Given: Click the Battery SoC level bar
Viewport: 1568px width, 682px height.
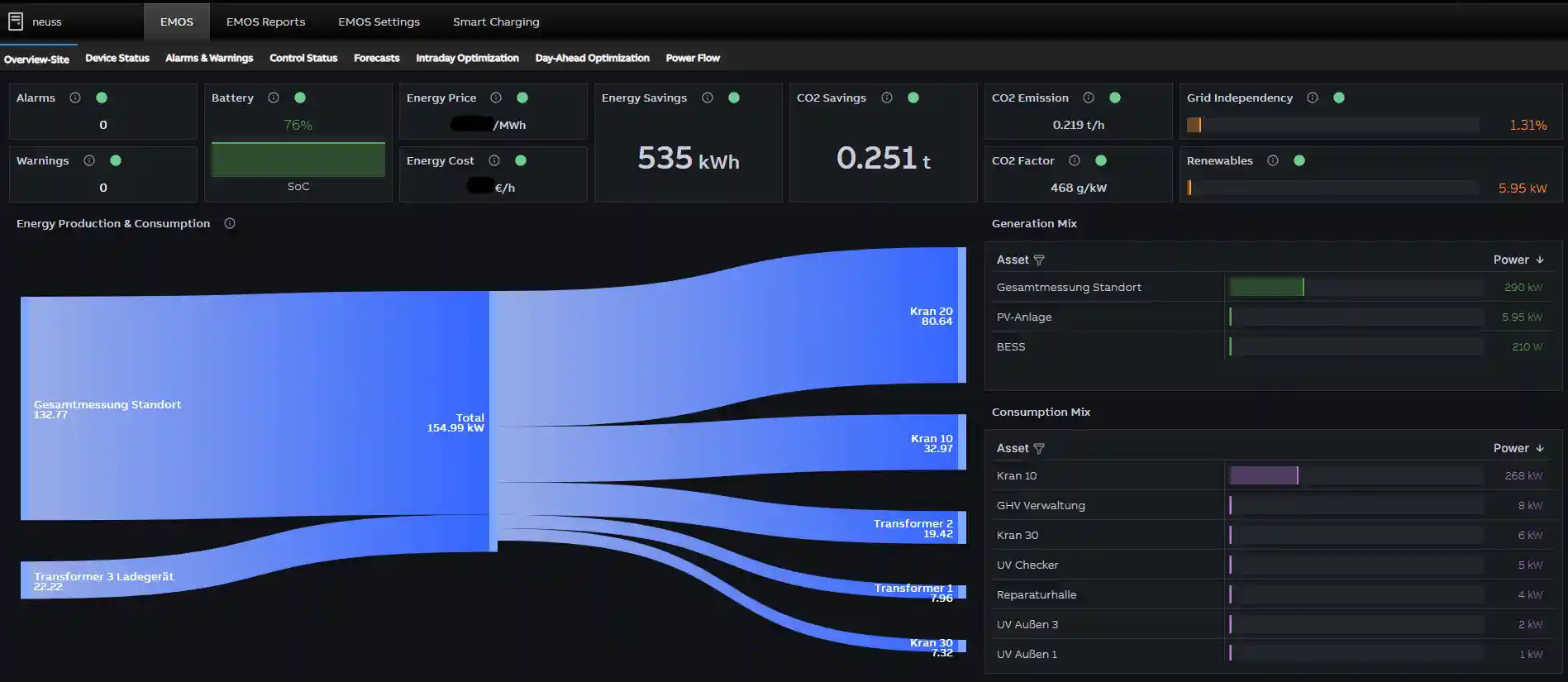Looking at the screenshot, I should coord(298,160).
